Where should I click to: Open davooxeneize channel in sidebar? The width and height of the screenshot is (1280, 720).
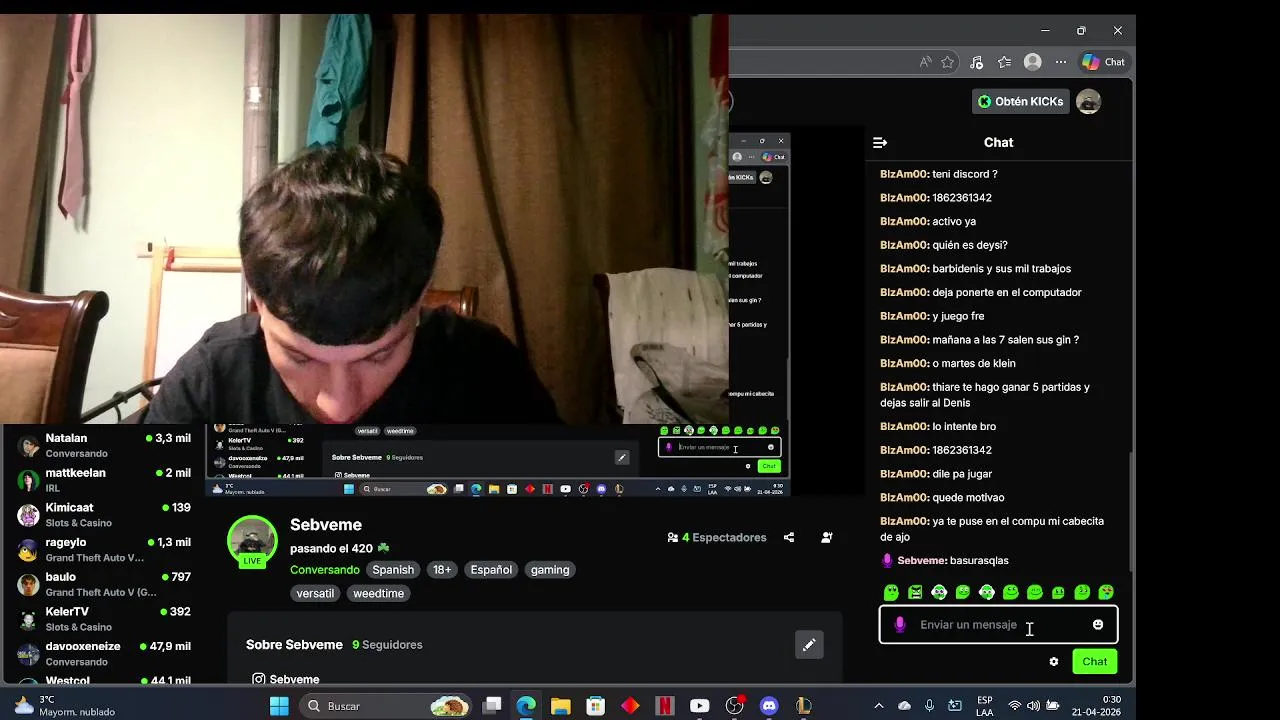click(x=104, y=653)
